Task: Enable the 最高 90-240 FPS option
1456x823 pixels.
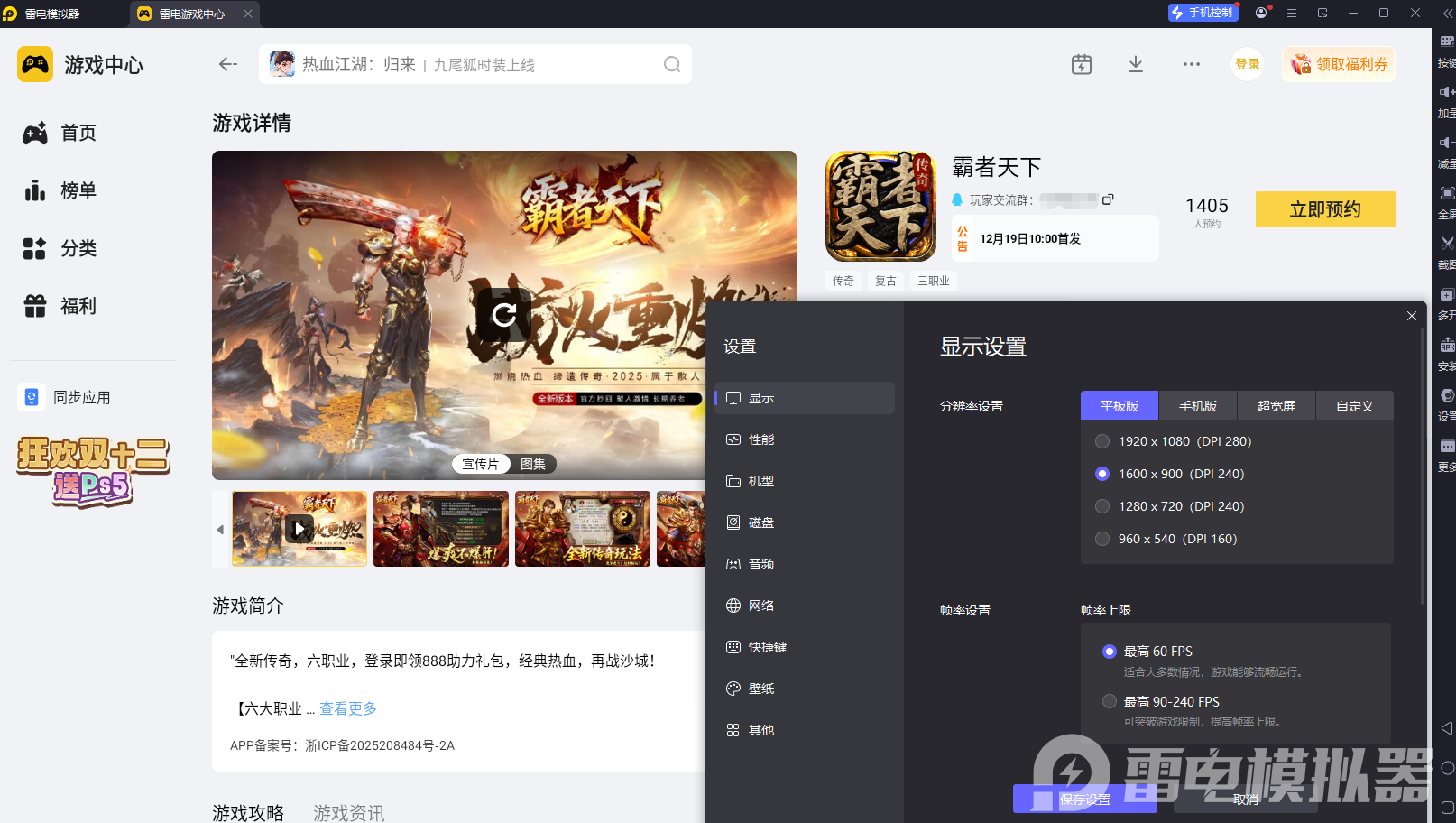Action: [1110, 701]
